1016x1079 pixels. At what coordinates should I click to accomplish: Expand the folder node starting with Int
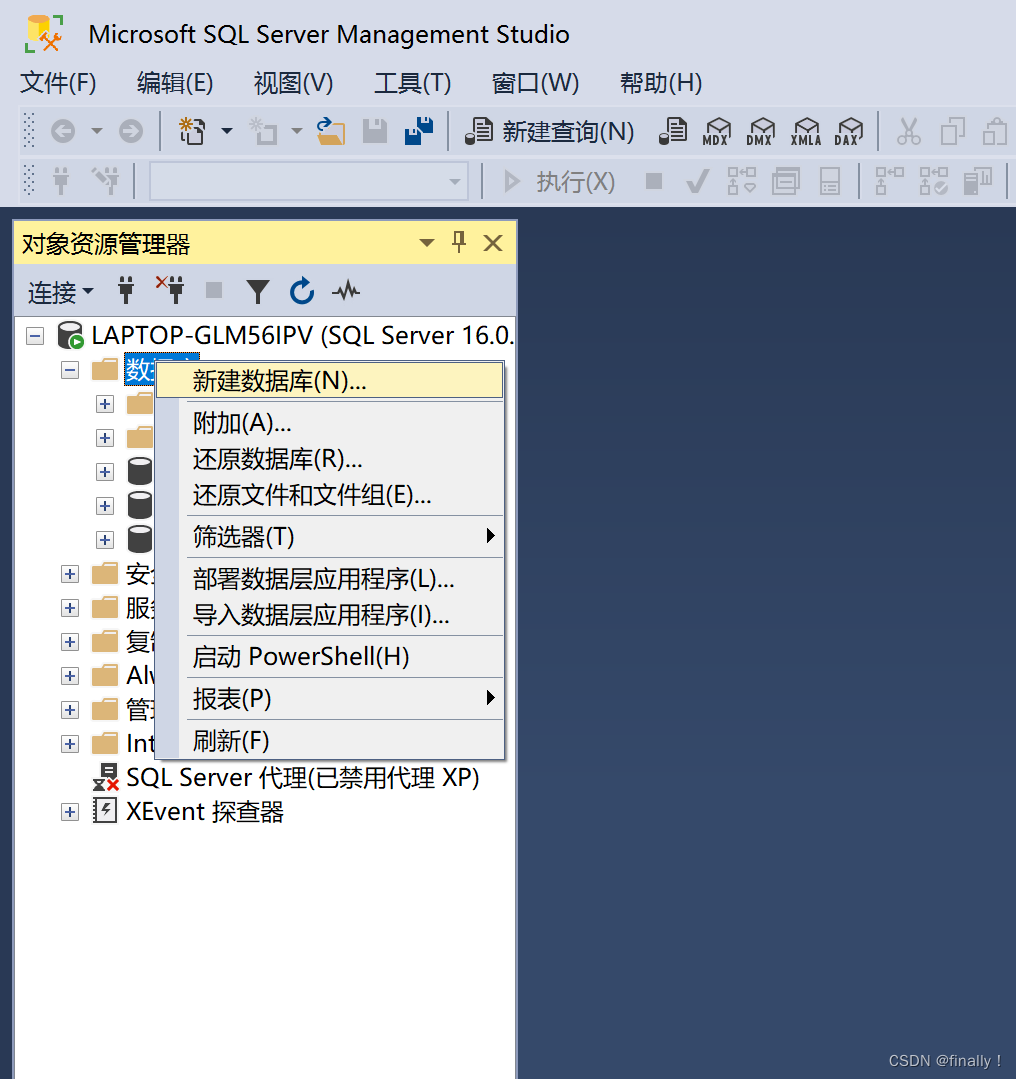[70, 744]
